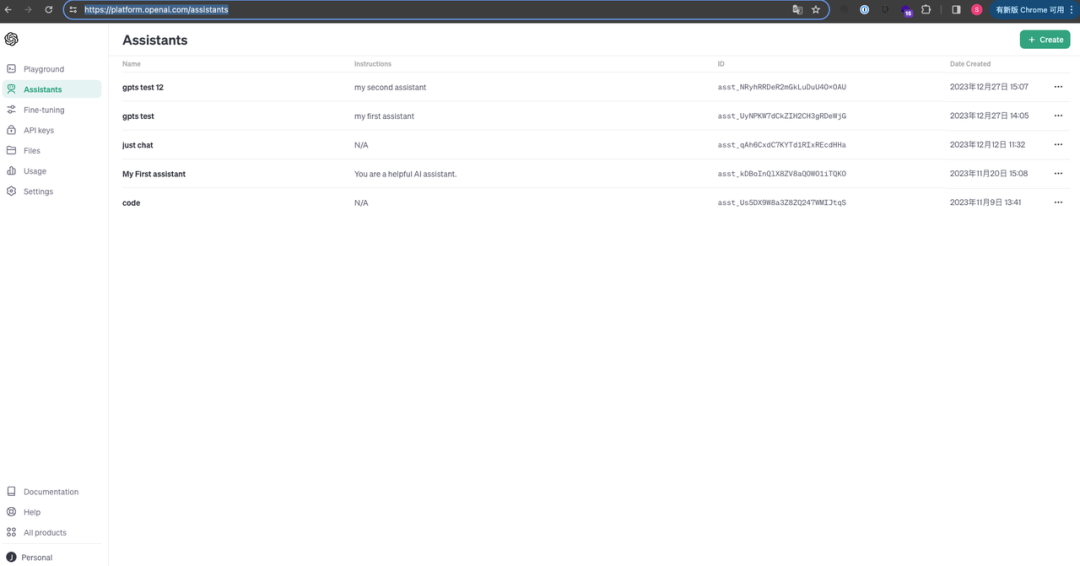Viewport: 1080px width, 566px height.
Task: Open the Personal account switcher
Action: (x=52, y=557)
